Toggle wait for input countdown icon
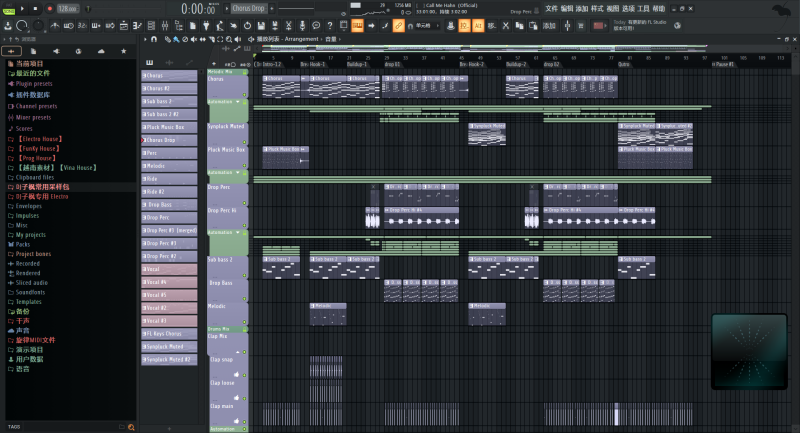The image size is (800, 433). point(68,26)
